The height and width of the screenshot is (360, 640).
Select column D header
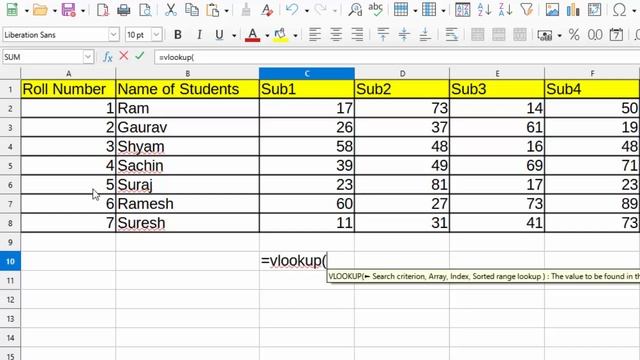click(402, 73)
